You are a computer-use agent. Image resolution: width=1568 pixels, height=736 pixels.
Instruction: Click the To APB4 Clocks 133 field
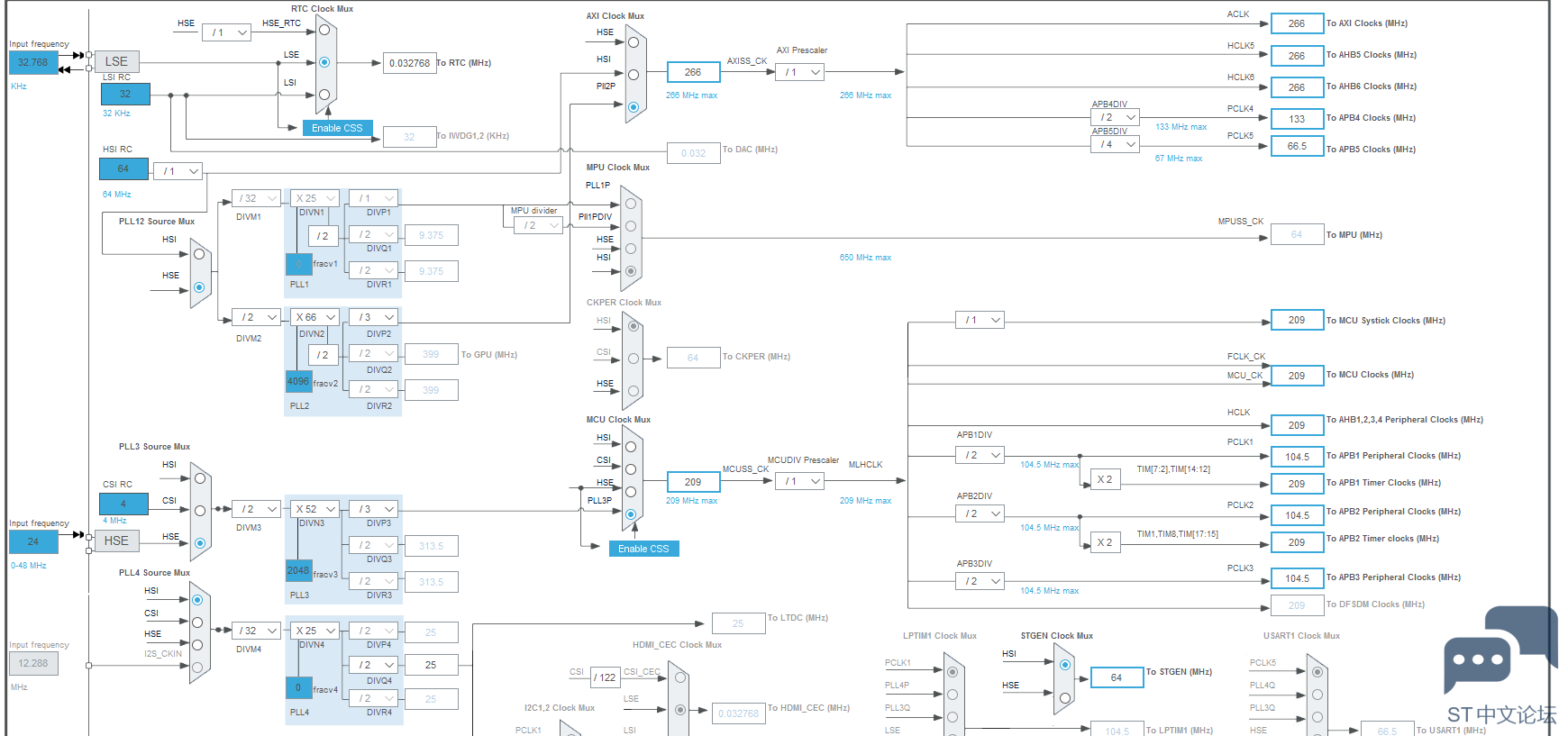(1297, 118)
